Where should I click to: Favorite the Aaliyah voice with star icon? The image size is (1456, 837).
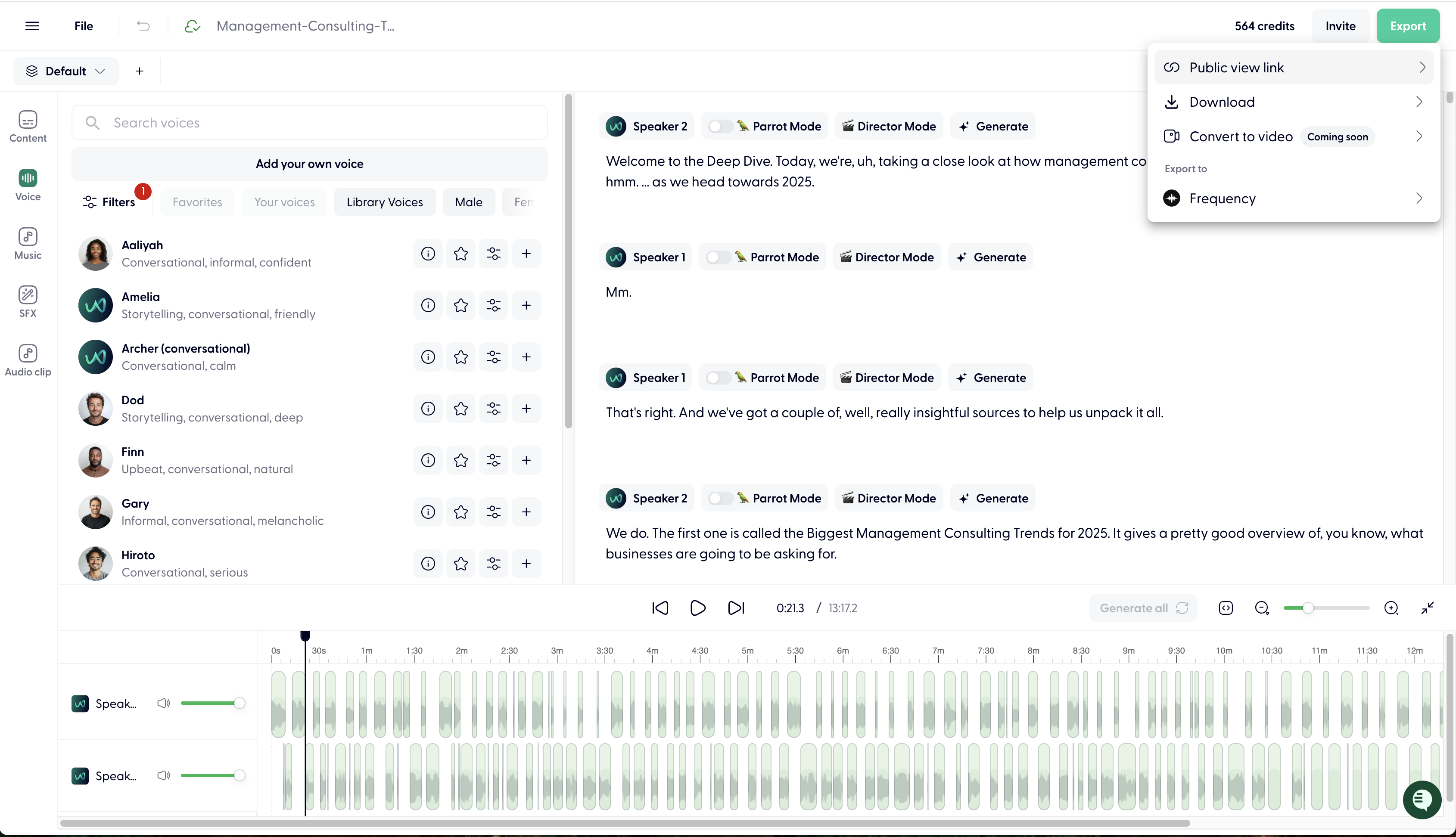460,254
